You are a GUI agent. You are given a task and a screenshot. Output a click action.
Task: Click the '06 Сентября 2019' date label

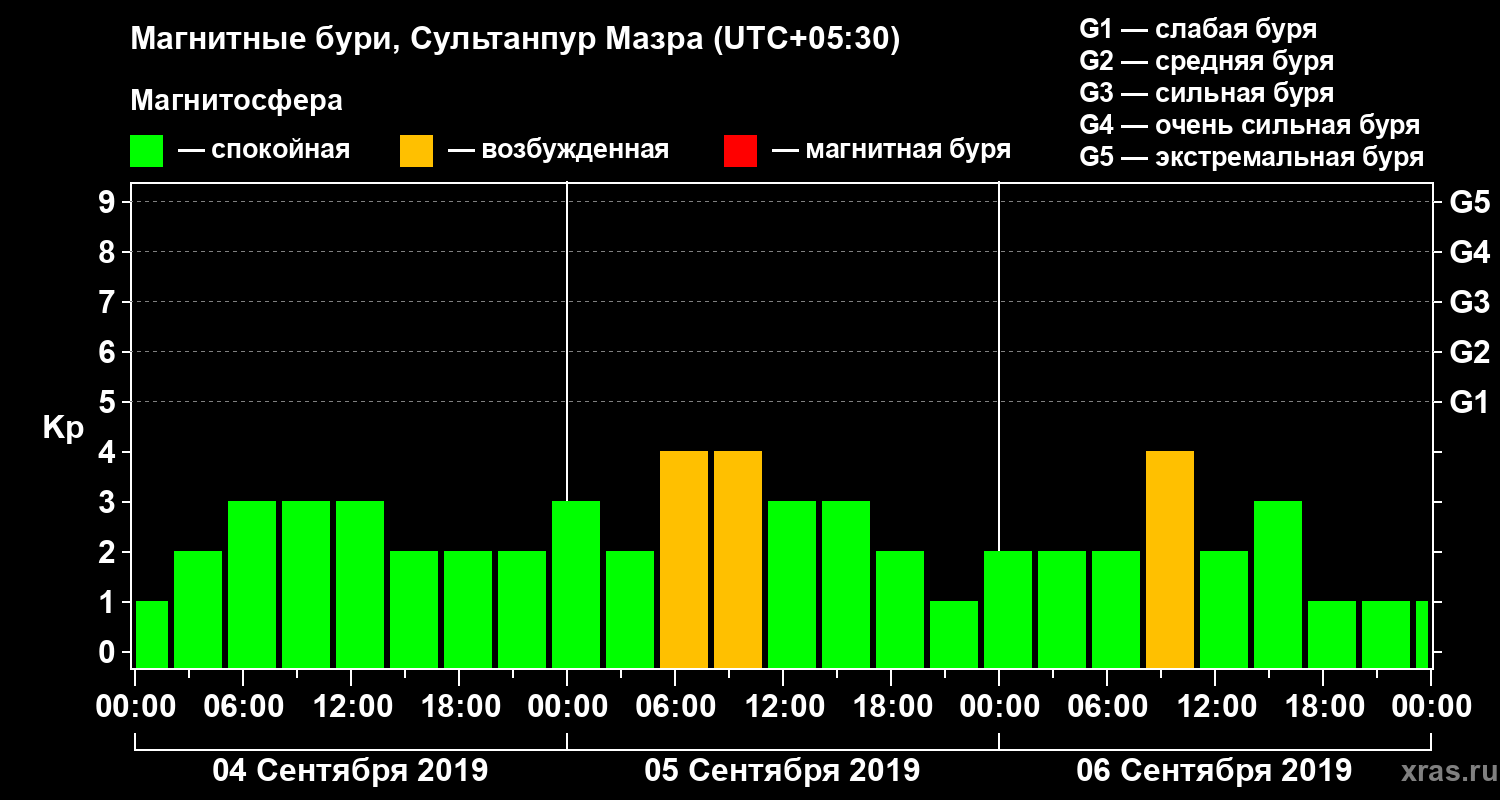pos(1214,771)
